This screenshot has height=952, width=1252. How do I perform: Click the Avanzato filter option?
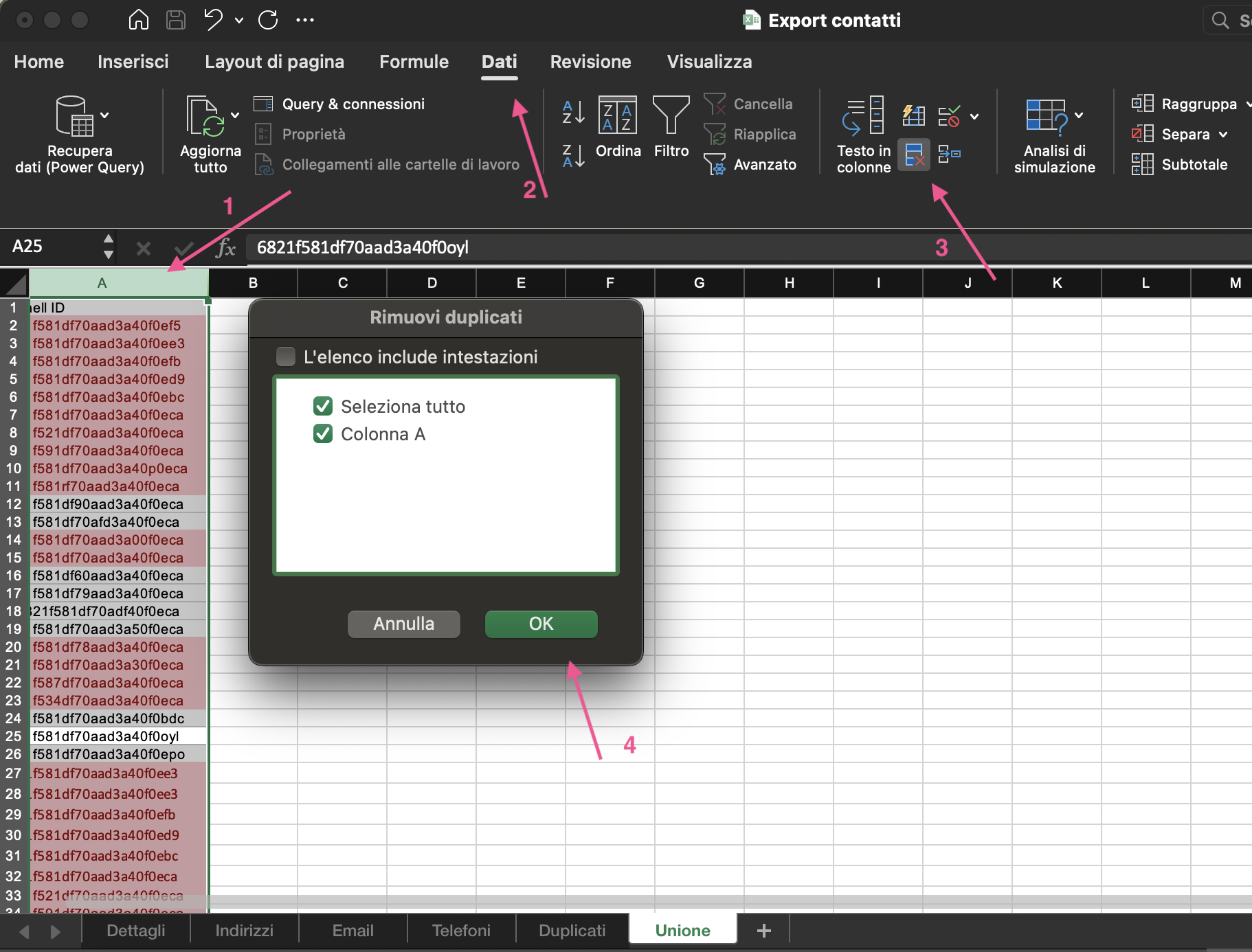click(x=750, y=164)
